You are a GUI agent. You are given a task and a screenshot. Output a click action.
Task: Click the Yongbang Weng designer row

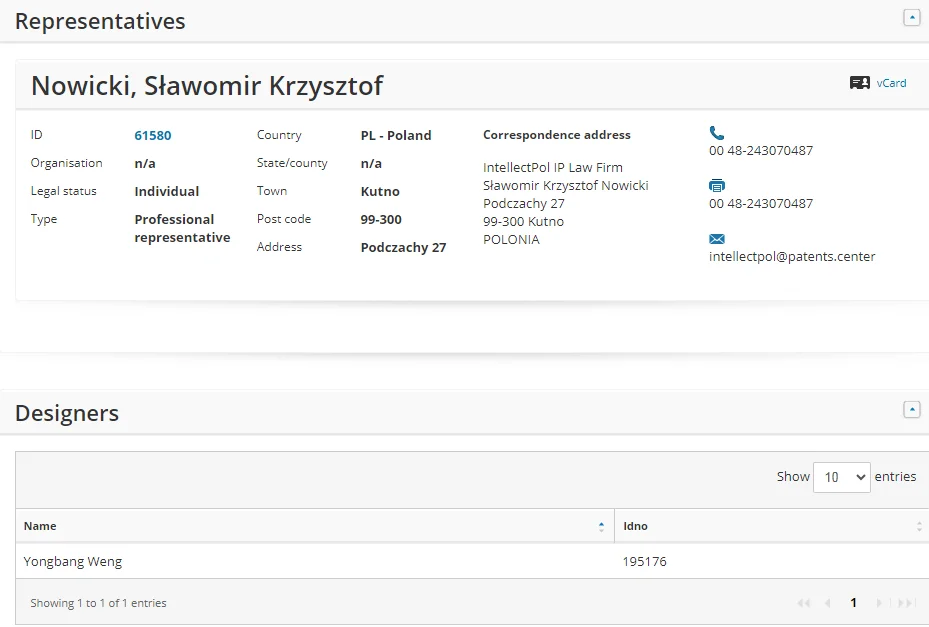73,561
